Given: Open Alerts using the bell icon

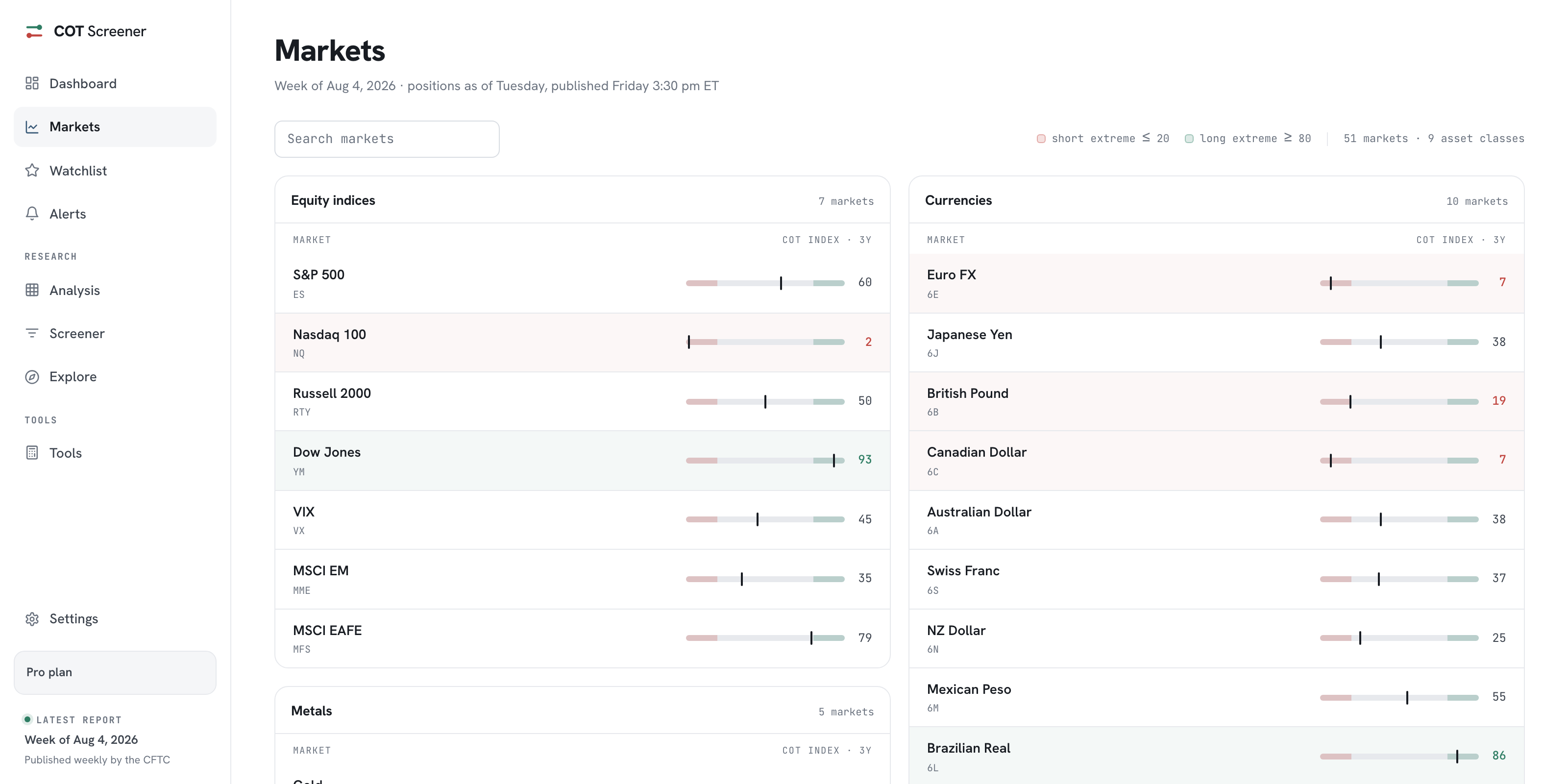Looking at the screenshot, I should point(32,214).
